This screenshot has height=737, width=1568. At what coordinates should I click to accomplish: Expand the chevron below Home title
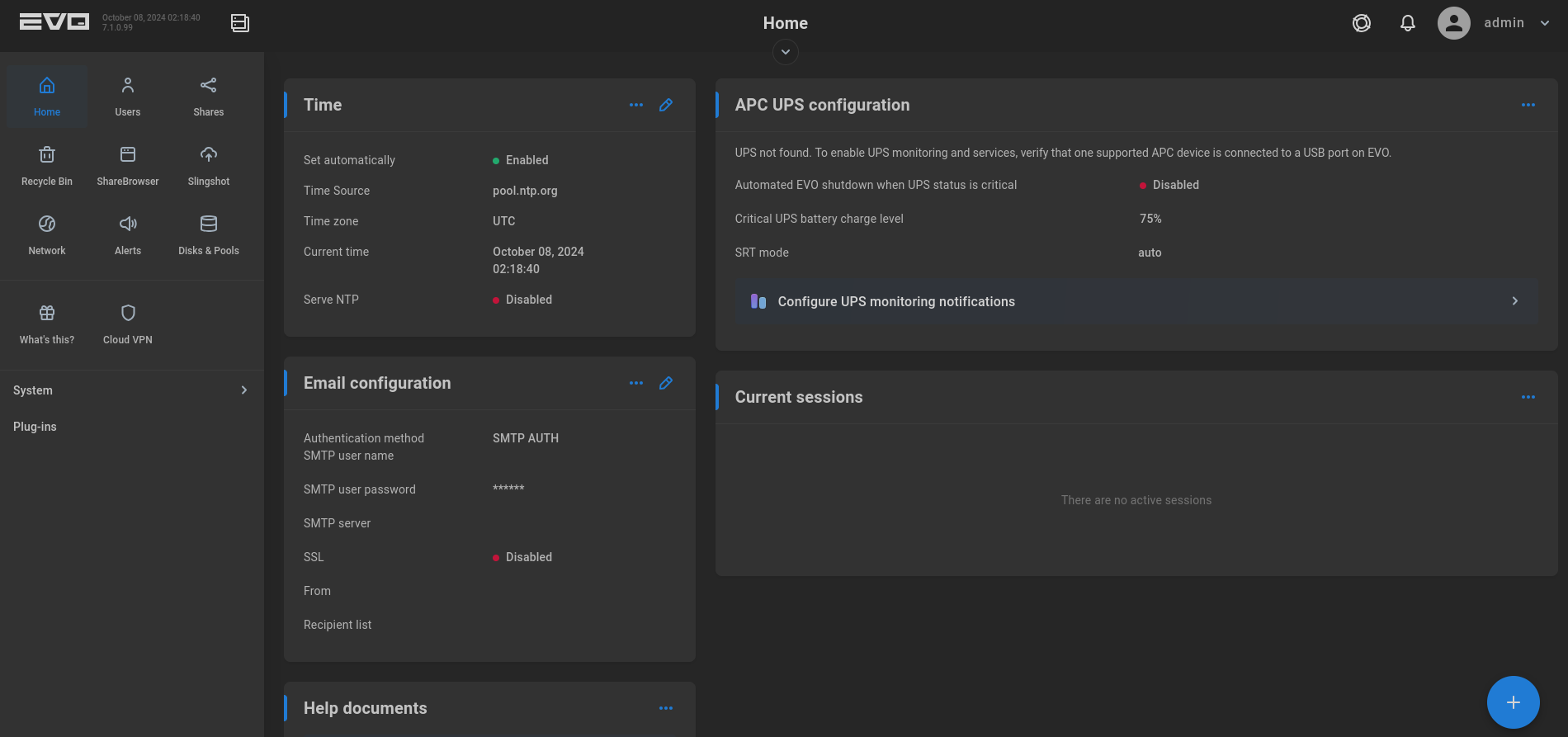(x=786, y=52)
